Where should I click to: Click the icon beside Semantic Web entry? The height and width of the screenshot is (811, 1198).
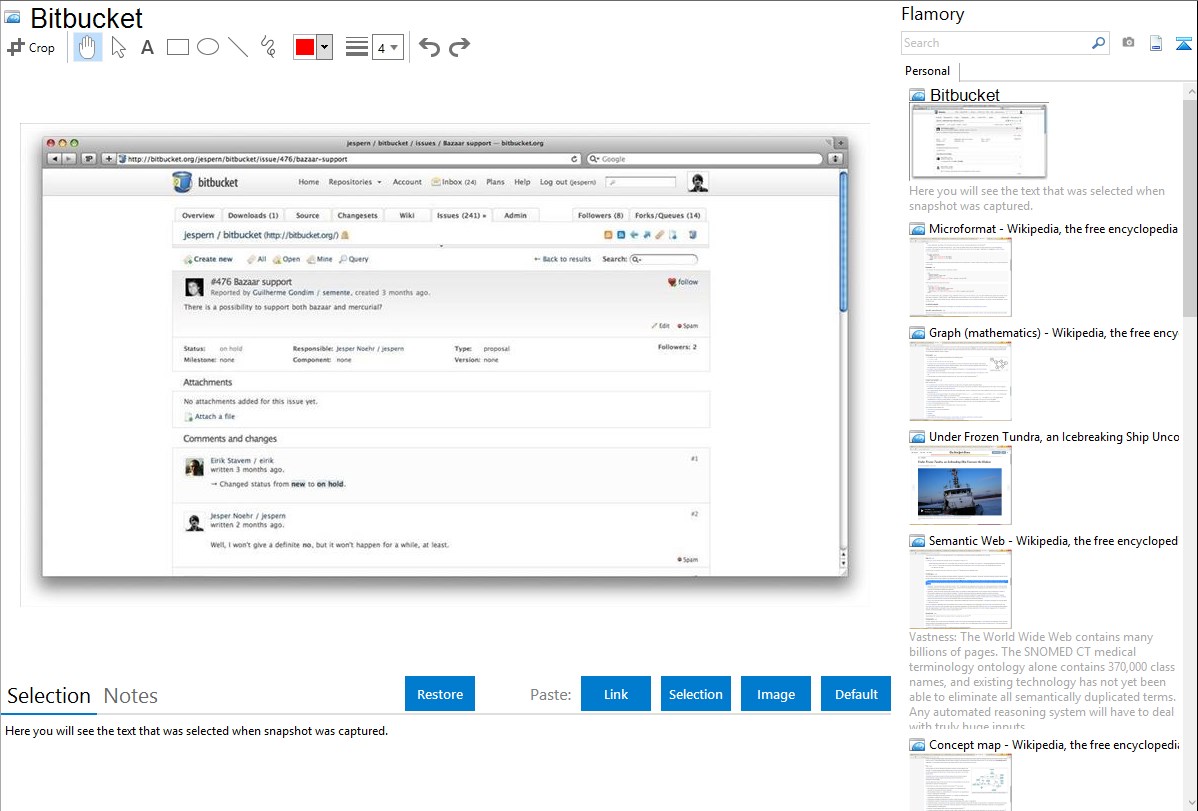tap(917, 541)
